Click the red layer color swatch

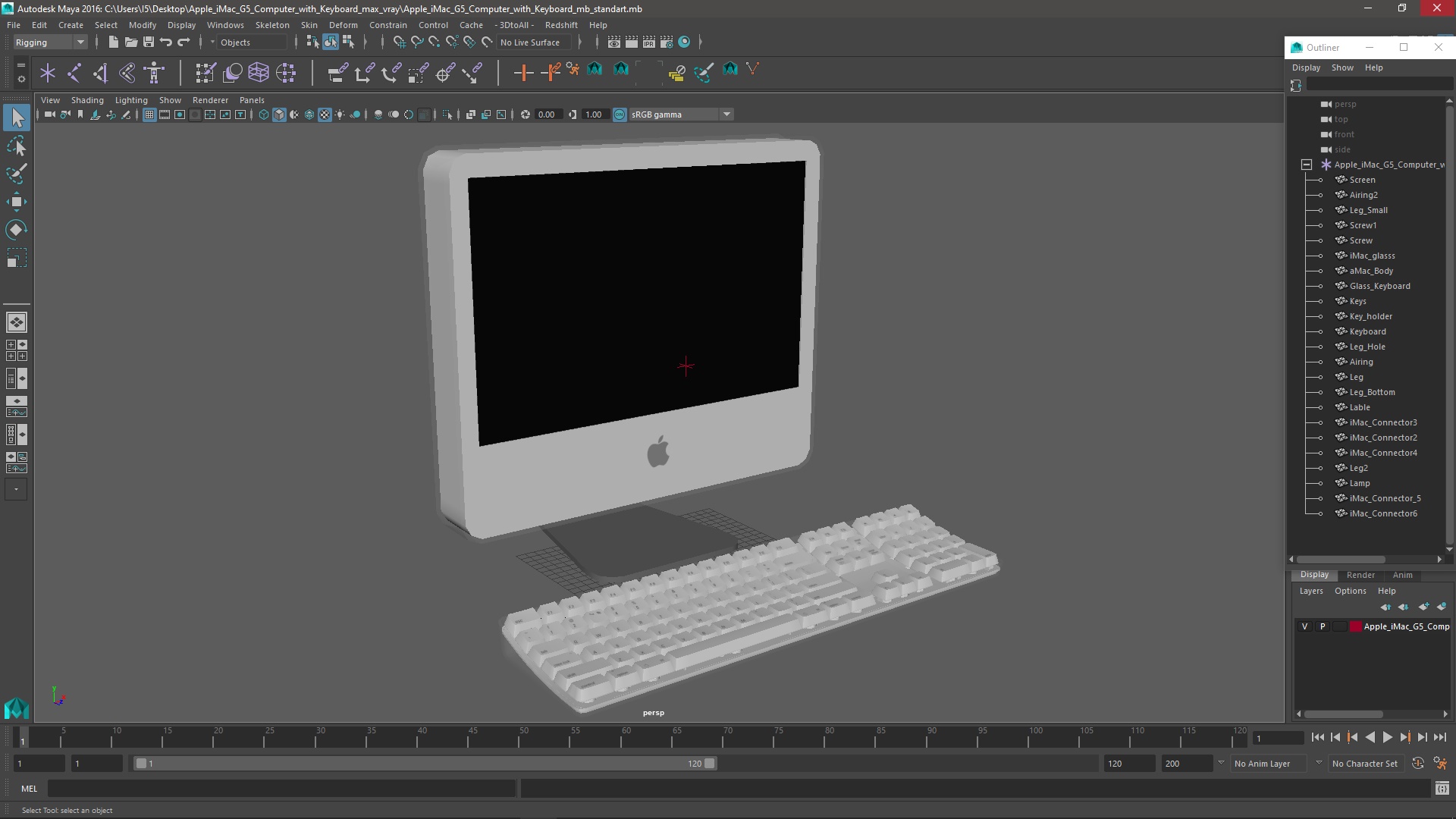click(1355, 626)
